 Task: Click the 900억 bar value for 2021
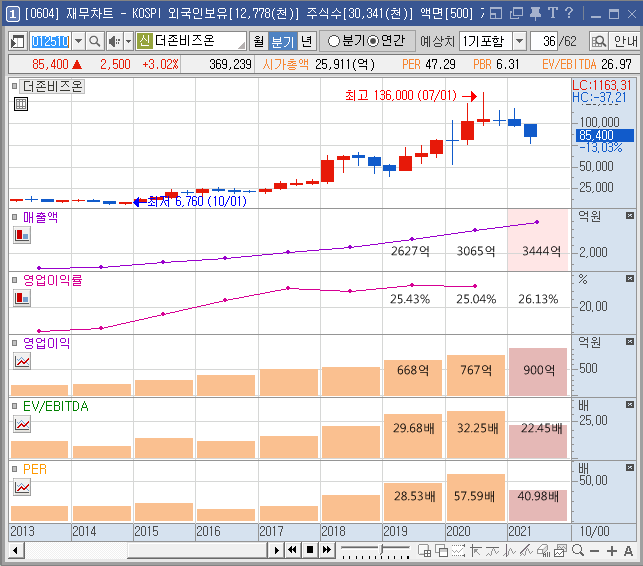[x=538, y=370]
